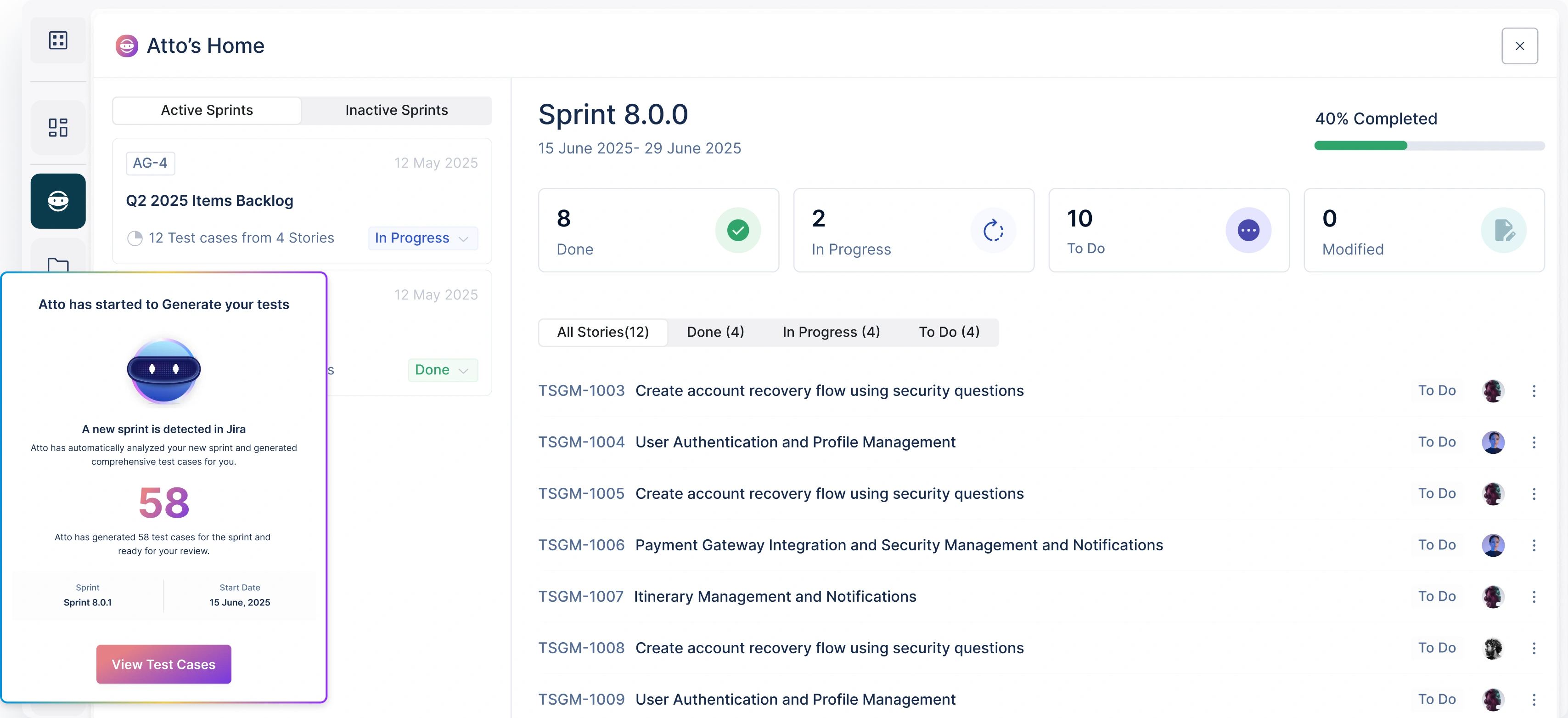This screenshot has width=1568, height=718.
Task: Click the edit icon on the Modified card
Action: [1504, 230]
